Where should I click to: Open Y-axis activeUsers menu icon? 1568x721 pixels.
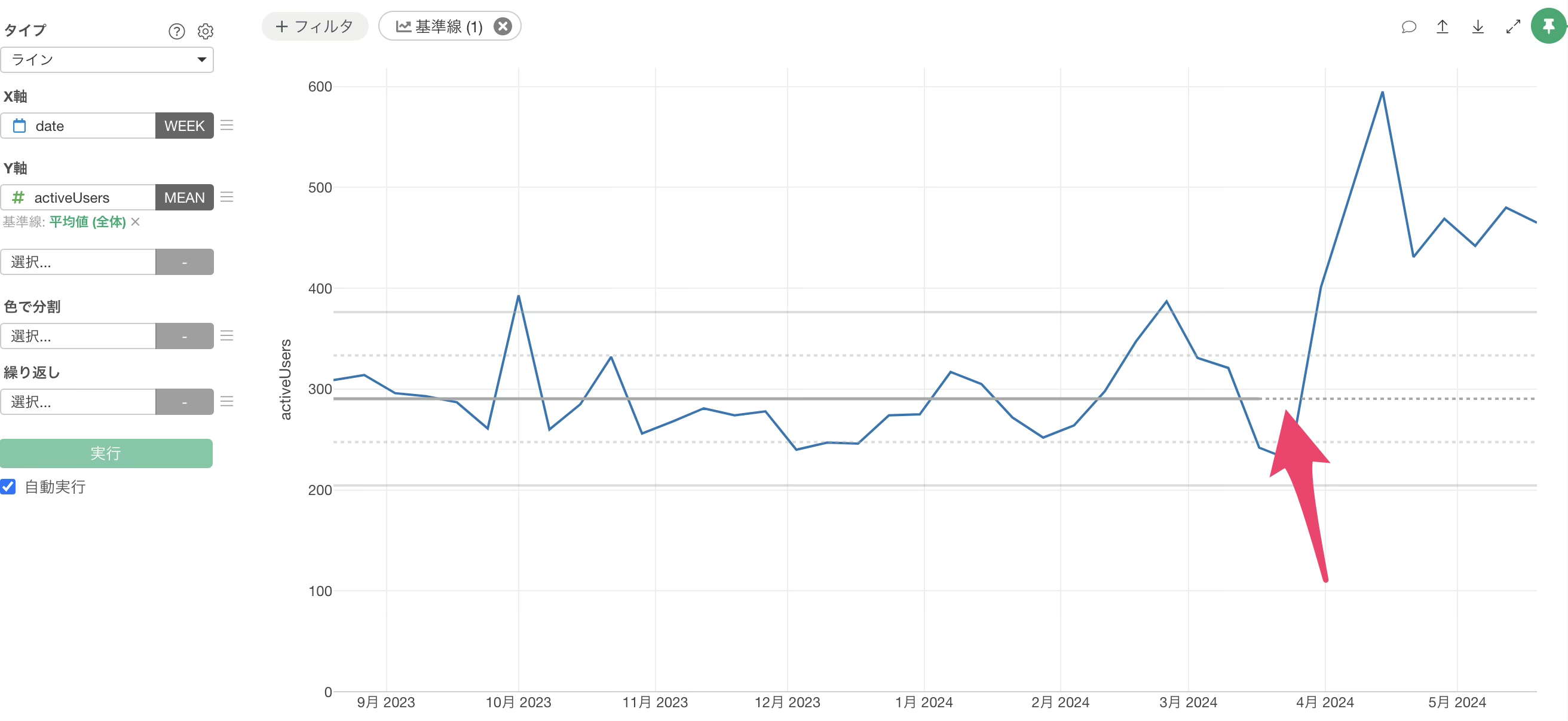point(227,197)
